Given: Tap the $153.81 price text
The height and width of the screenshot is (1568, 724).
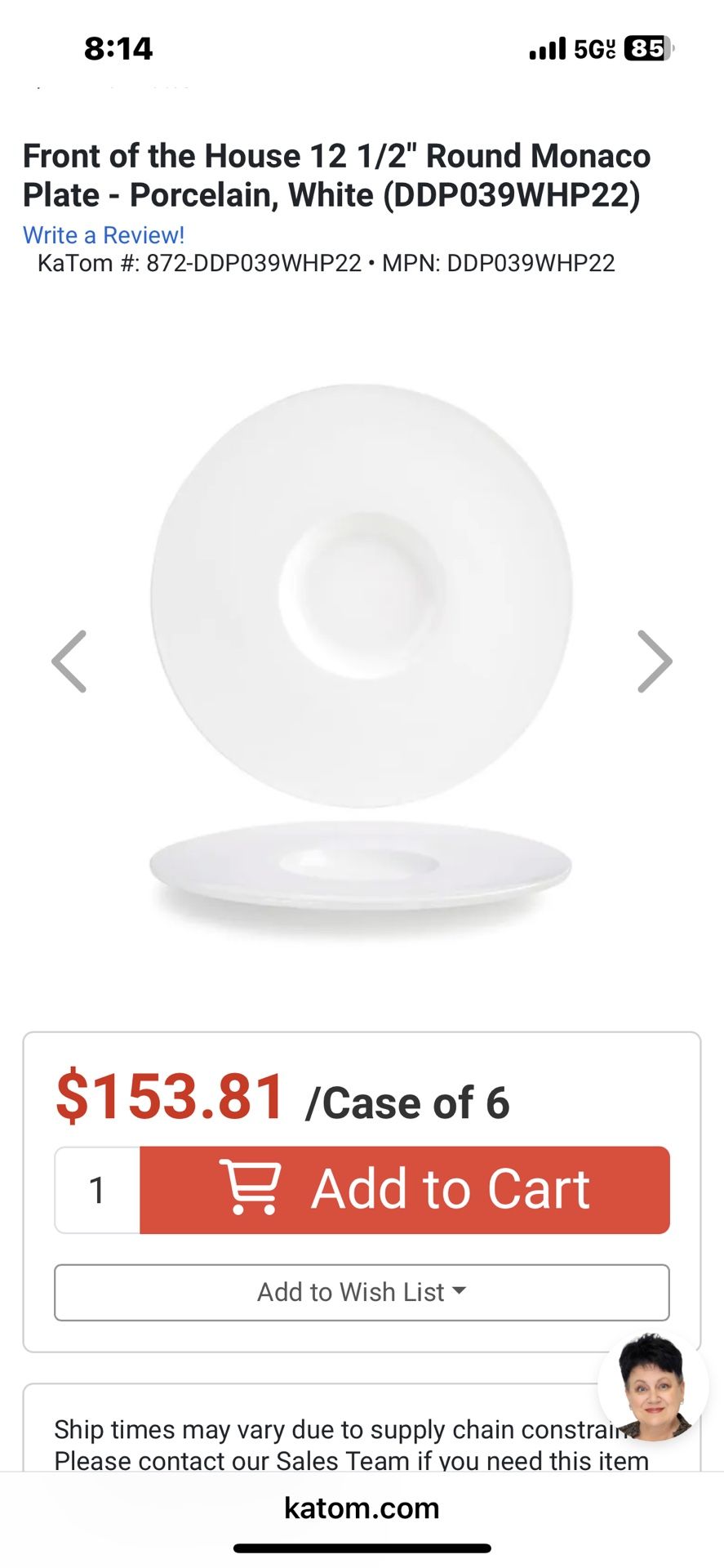Looking at the screenshot, I should coord(170,1096).
